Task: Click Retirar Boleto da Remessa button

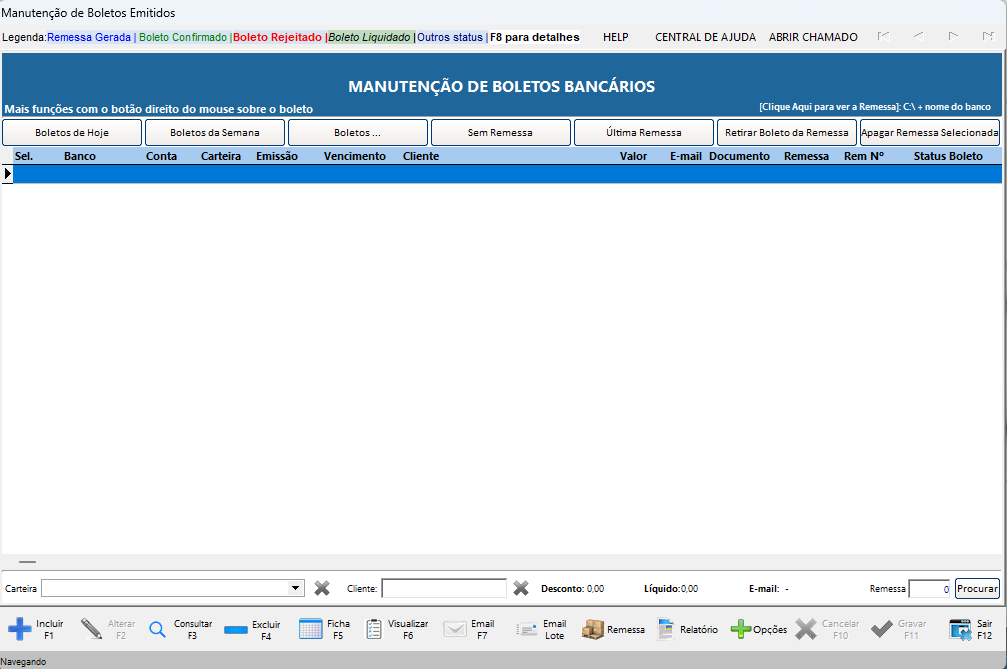Action: click(787, 132)
